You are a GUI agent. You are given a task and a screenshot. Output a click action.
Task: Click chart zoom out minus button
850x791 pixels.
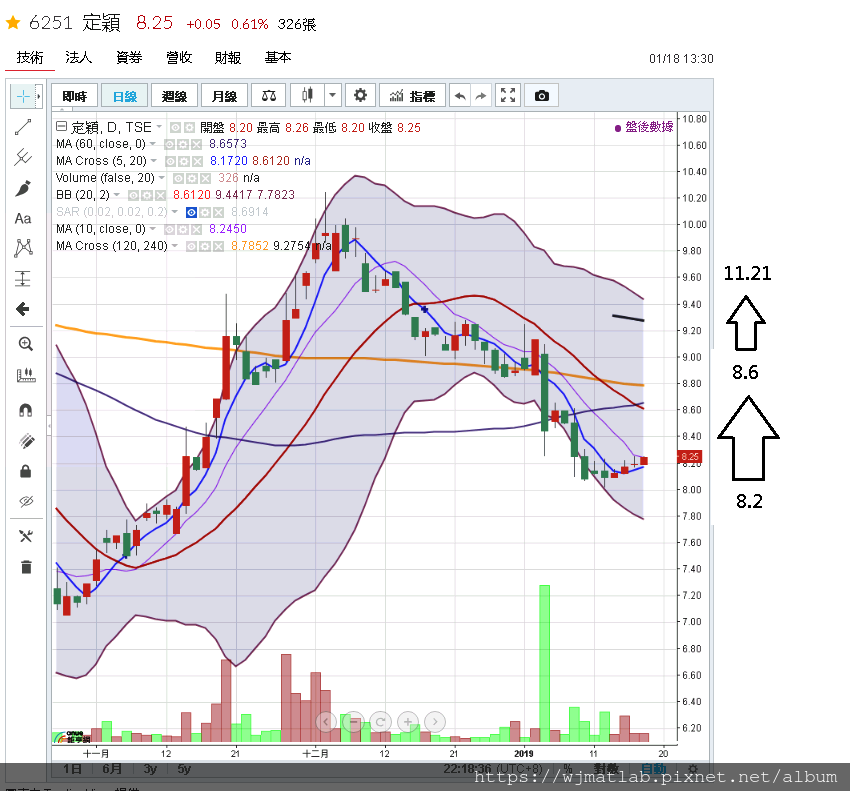[353, 722]
